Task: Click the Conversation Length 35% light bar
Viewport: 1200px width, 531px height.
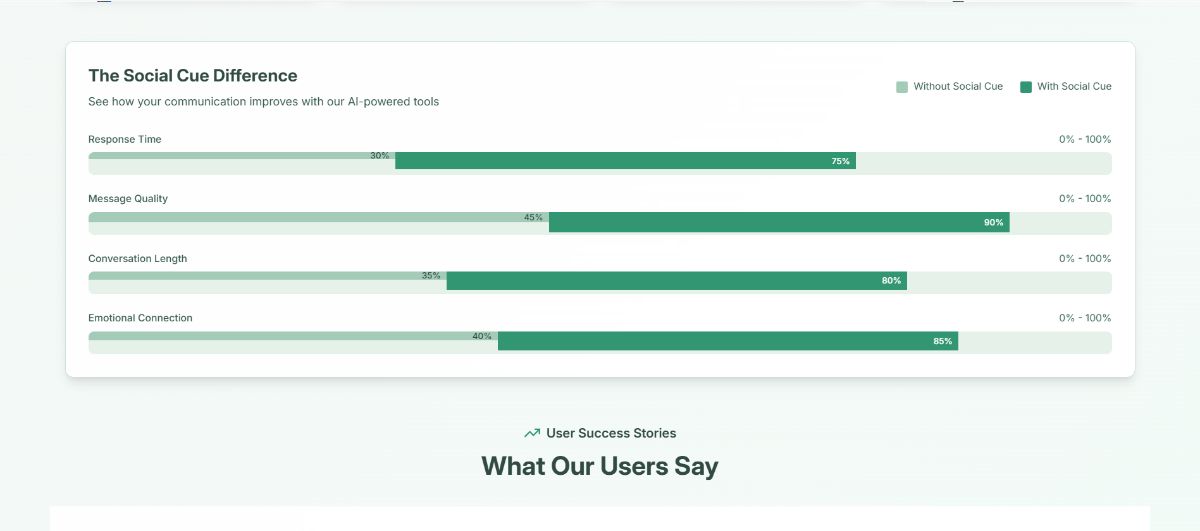Action: pos(267,276)
